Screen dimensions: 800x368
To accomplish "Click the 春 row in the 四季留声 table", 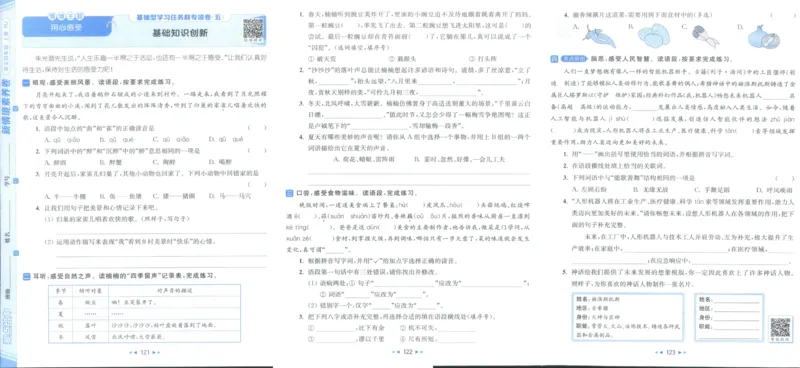I will pyautogui.click(x=144, y=302).
